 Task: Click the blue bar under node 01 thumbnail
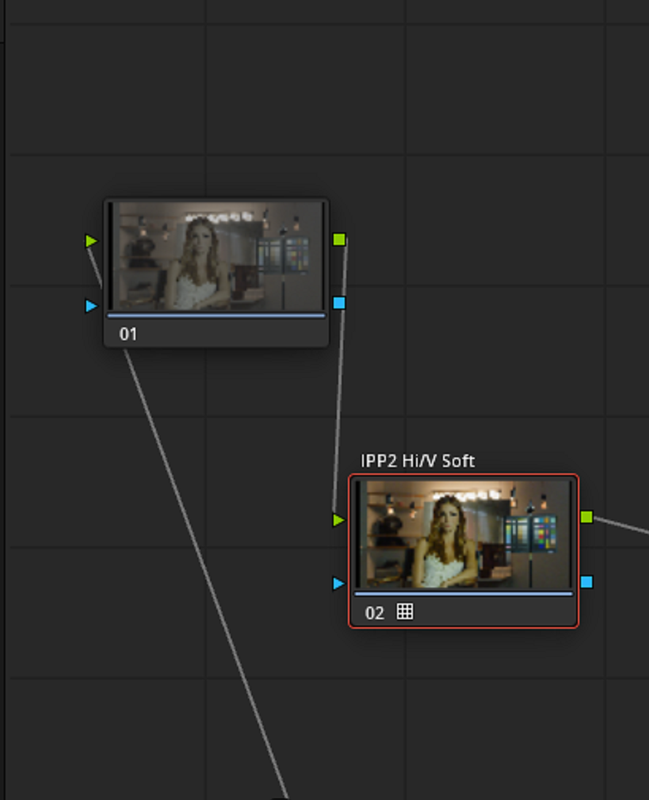pyautogui.click(x=216, y=316)
